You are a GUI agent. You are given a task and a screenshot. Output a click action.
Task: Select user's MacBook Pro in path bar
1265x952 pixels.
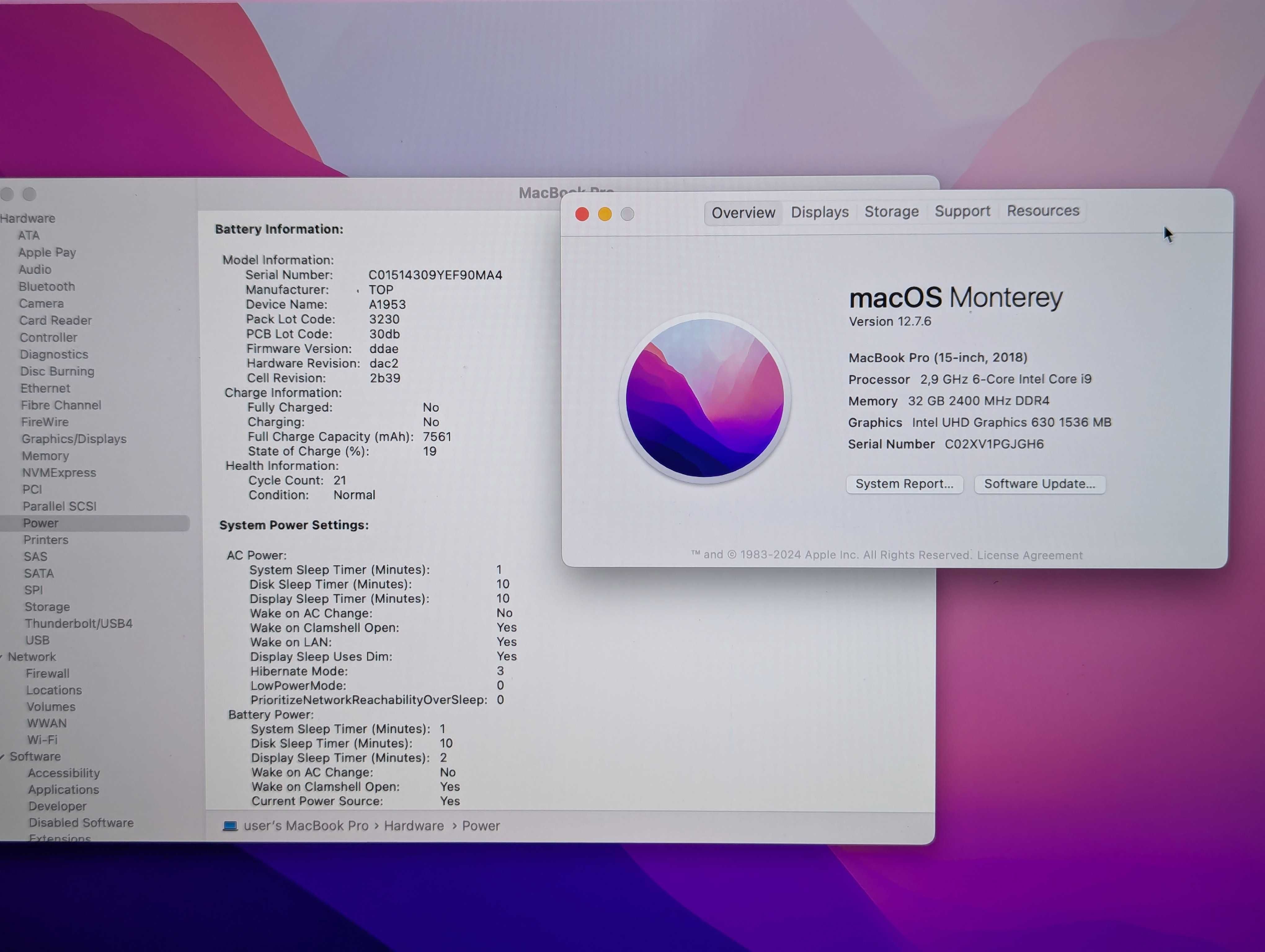pyautogui.click(x=306, y=826)
